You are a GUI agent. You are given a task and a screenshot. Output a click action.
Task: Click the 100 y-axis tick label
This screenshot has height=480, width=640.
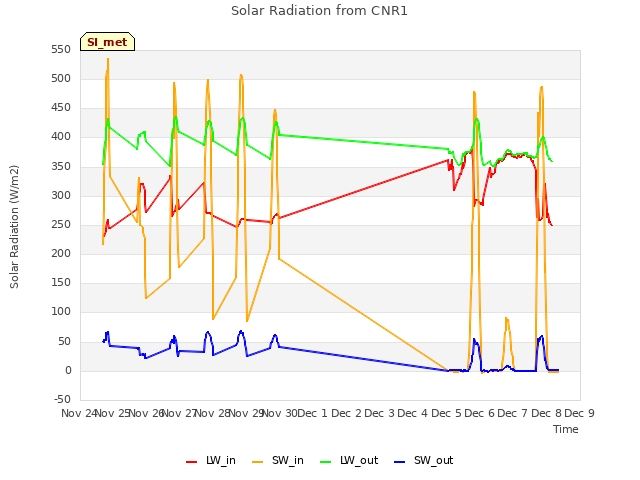61,312
